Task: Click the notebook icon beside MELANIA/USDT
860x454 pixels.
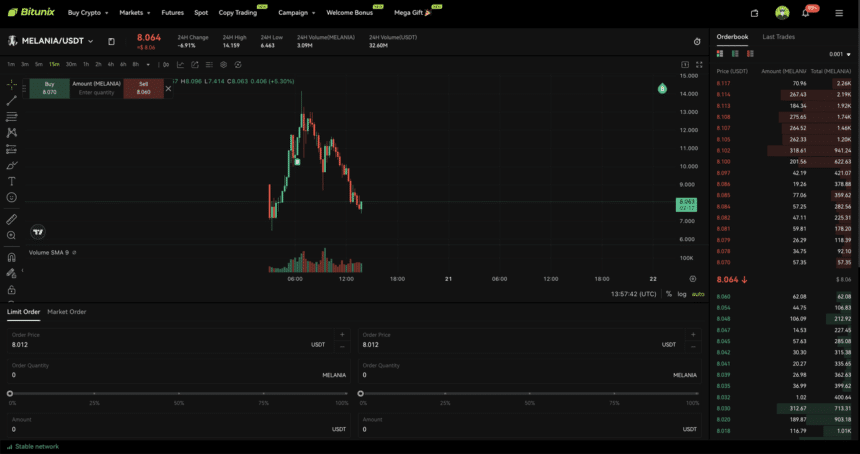Action: tap(111, 42)
